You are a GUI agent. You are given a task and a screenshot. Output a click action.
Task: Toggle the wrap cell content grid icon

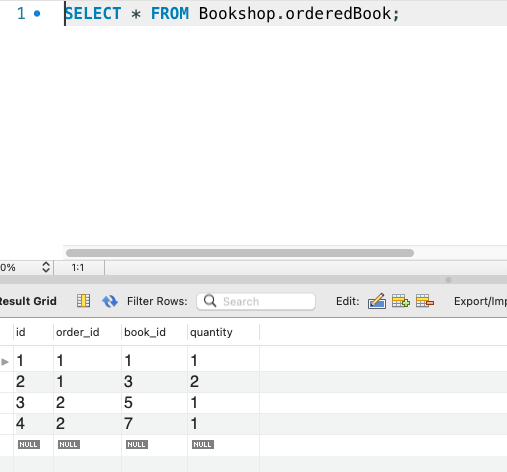[83, 301]
